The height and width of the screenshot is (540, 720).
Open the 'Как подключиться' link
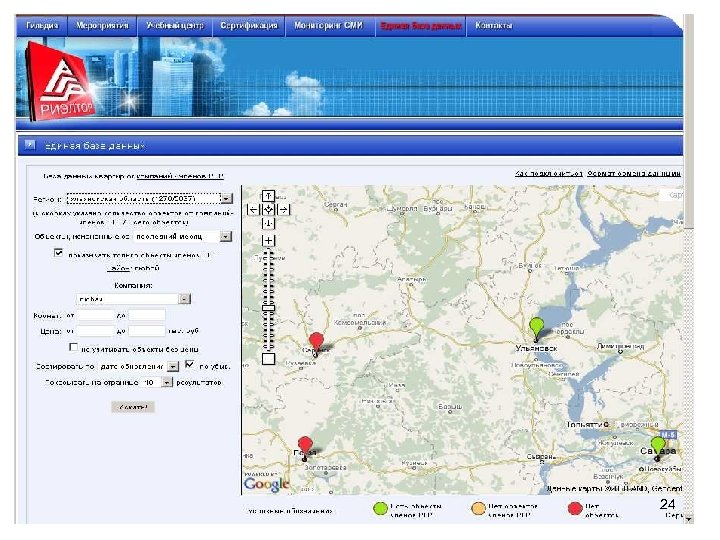549,174
